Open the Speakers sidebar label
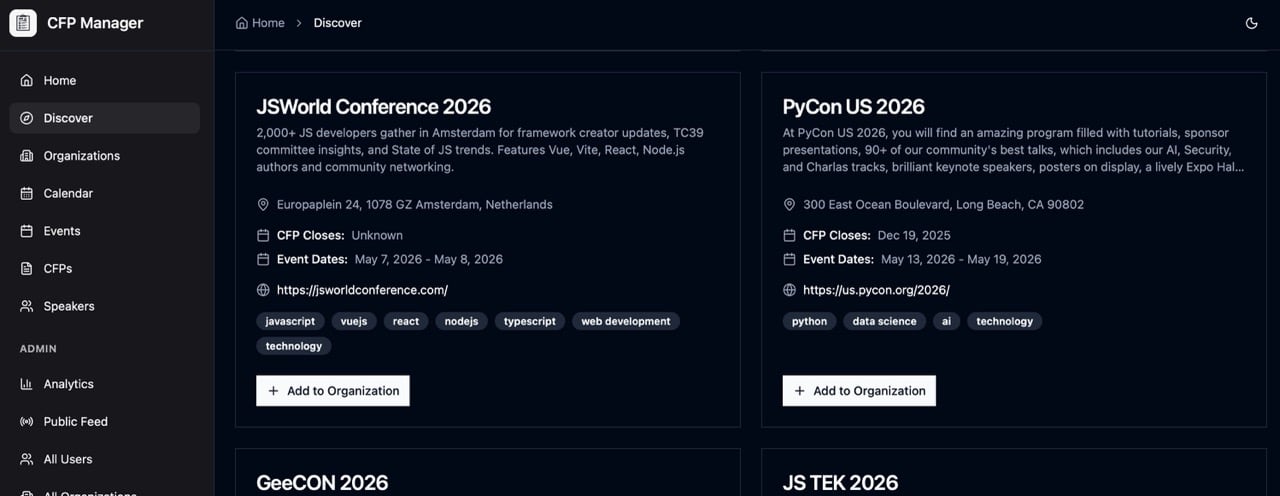 point(69,306)
